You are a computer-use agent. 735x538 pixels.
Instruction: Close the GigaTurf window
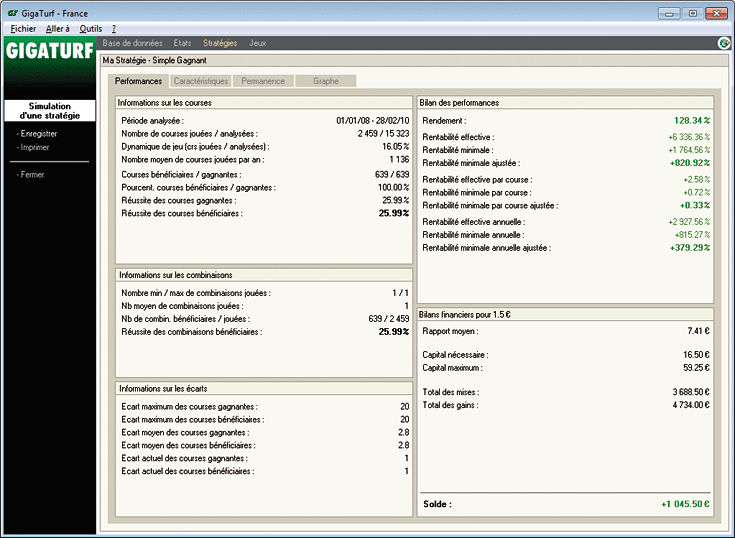[716, 14]
